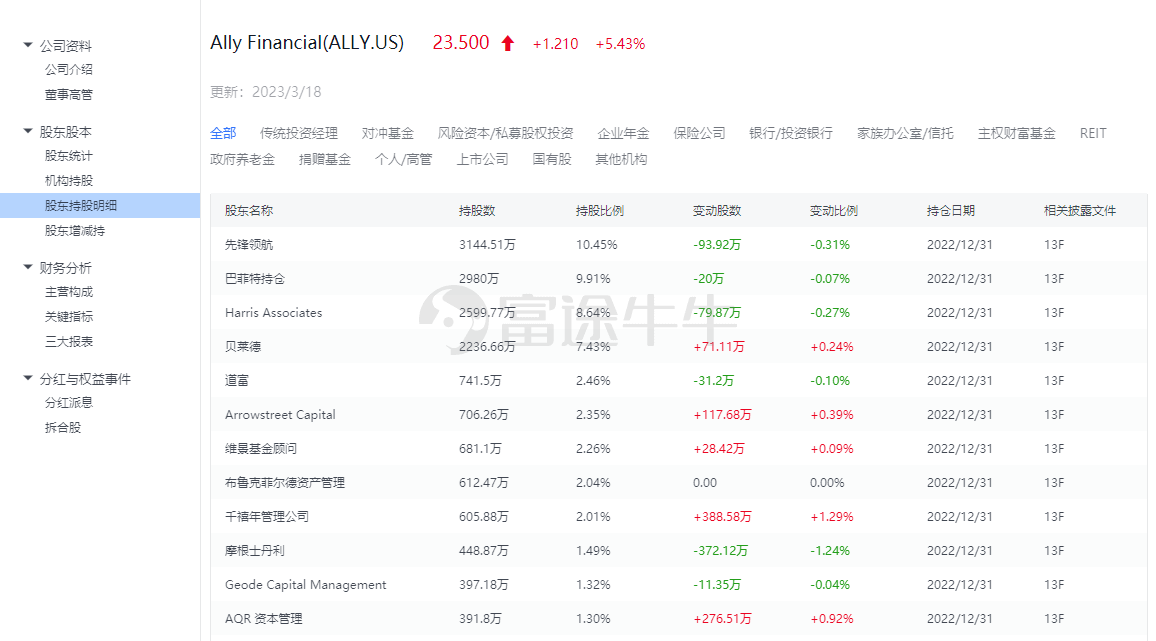Open 股东增减持 in the sidebar
Viewport: 1156px width, 641px height.
[74, 231]
